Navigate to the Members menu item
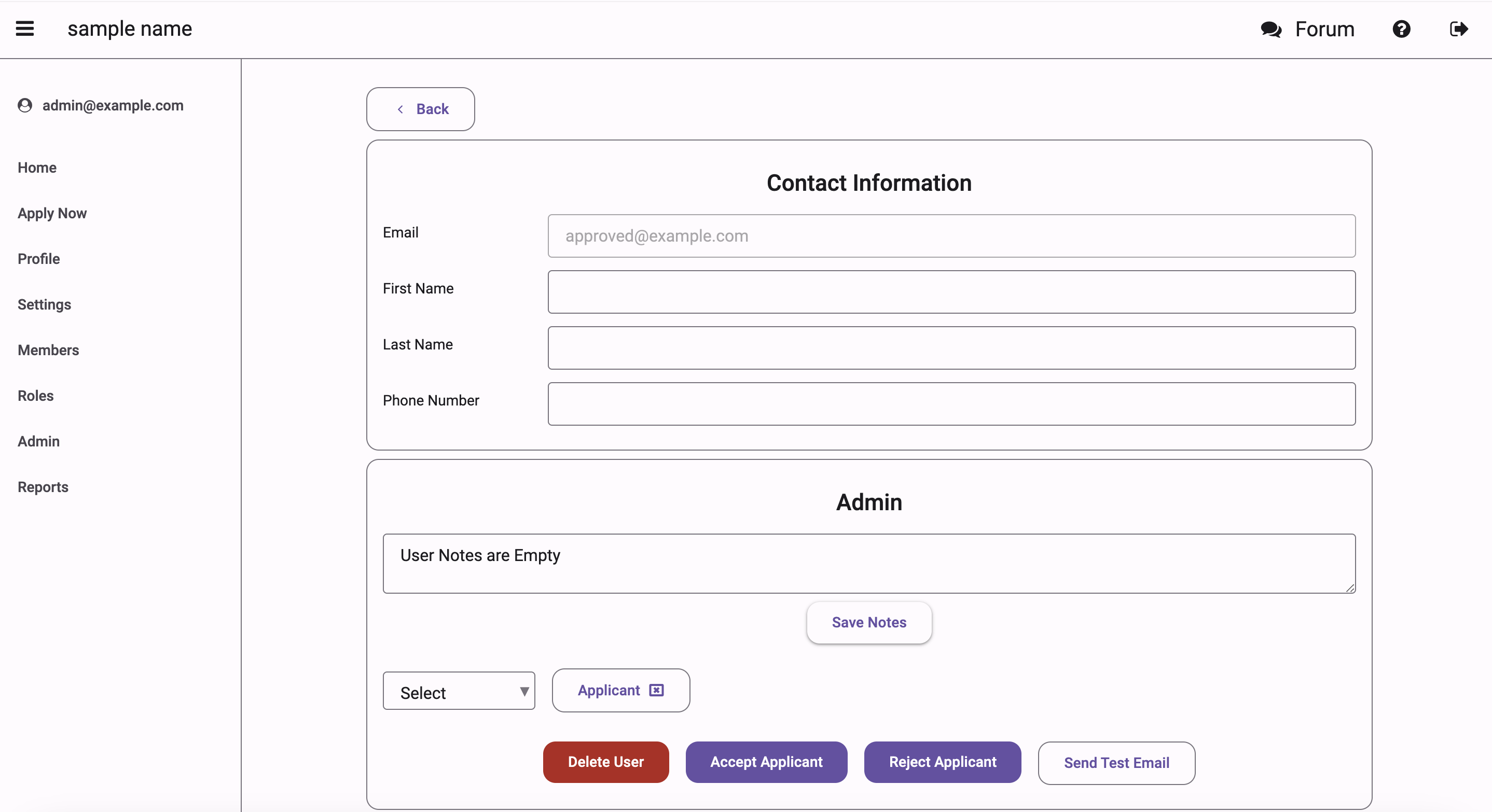Screen dimensions: 1492x812 click(x=48, y=349)
